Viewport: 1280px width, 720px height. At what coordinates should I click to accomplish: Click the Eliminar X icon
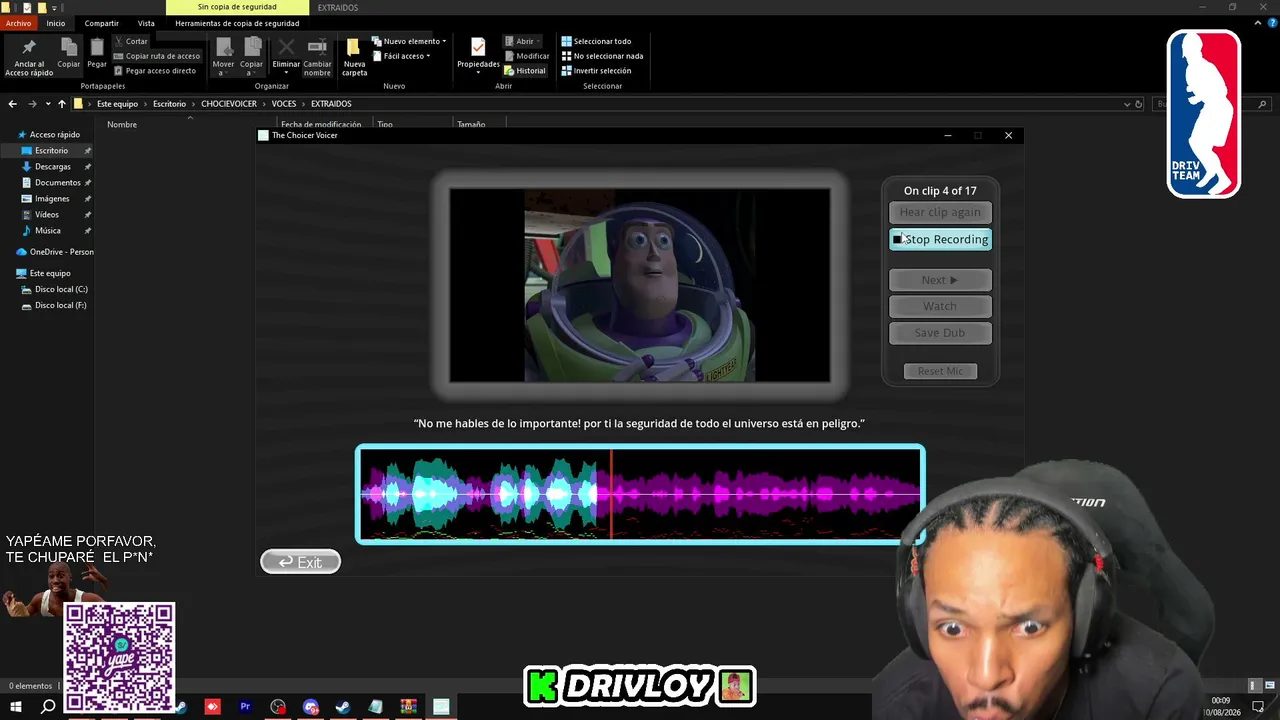286,47
